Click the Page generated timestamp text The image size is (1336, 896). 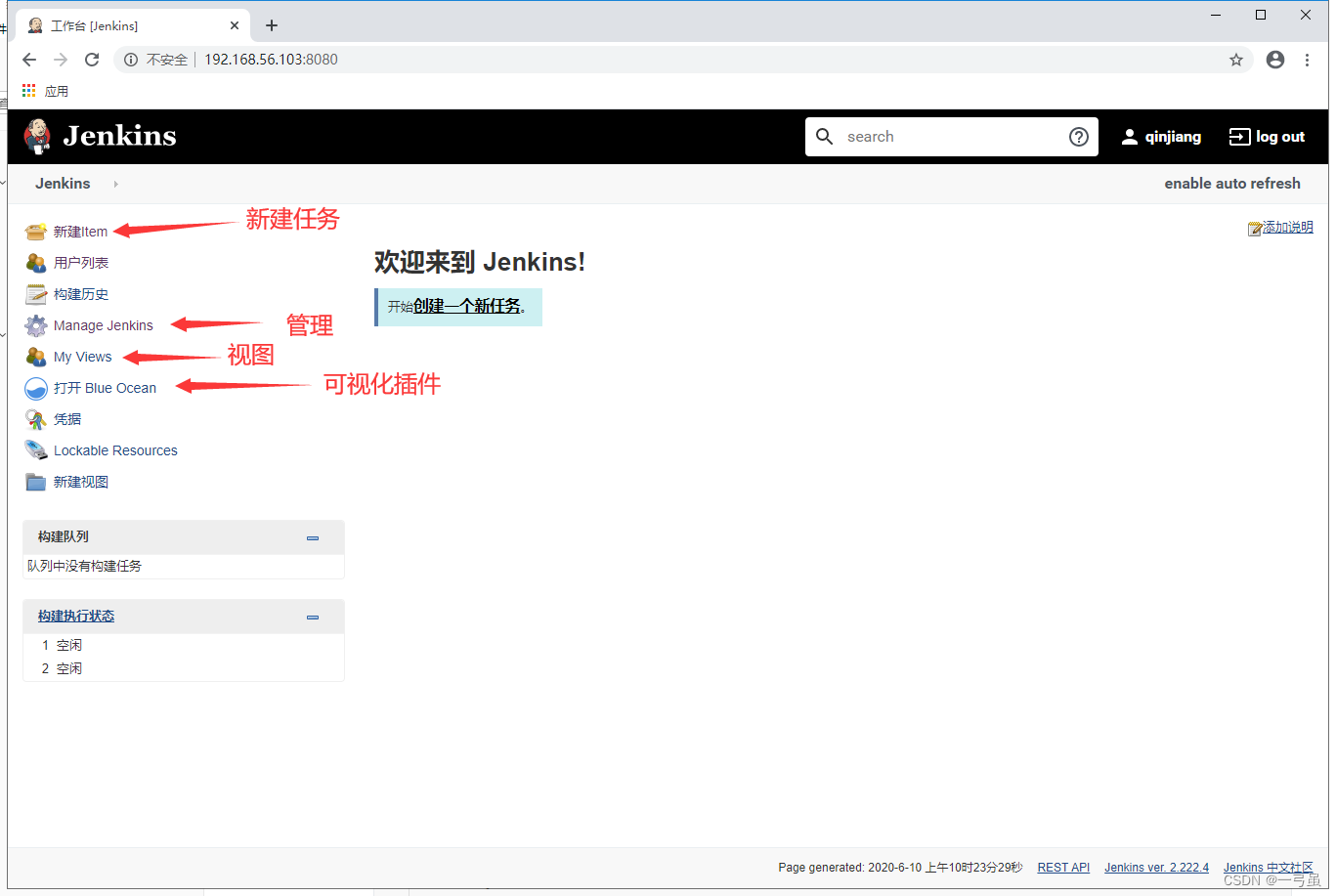(x=900, y=868)
